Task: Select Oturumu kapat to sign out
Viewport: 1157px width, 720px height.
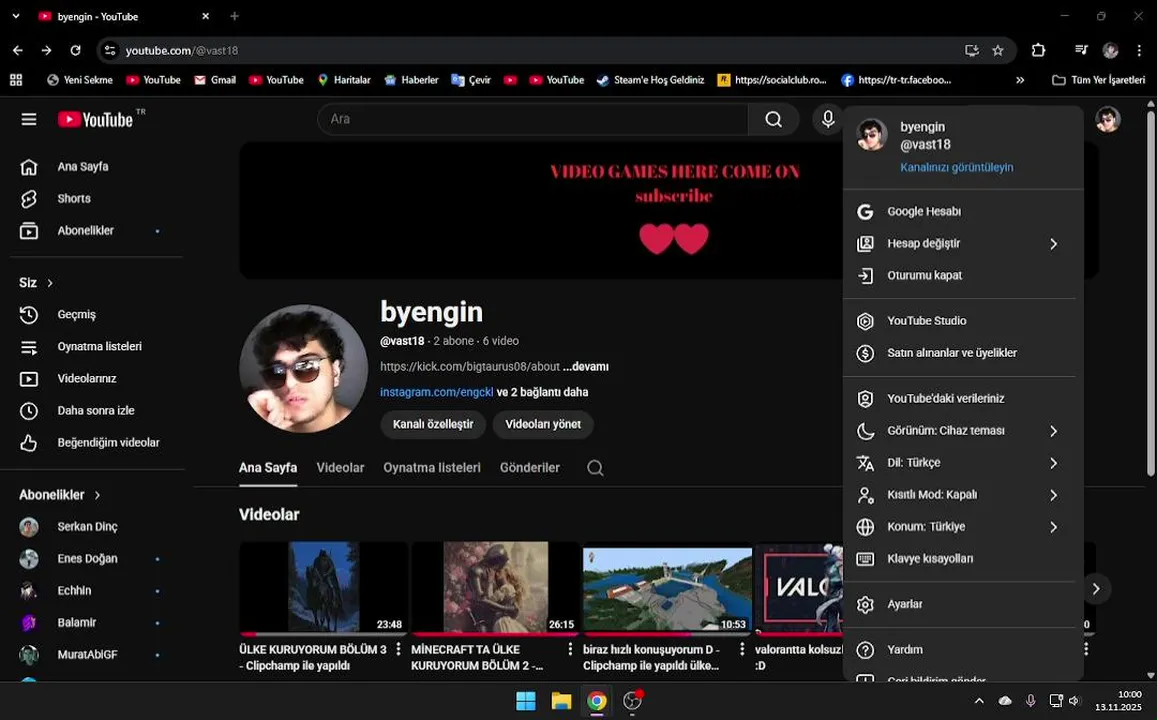Action: (963, 276)
